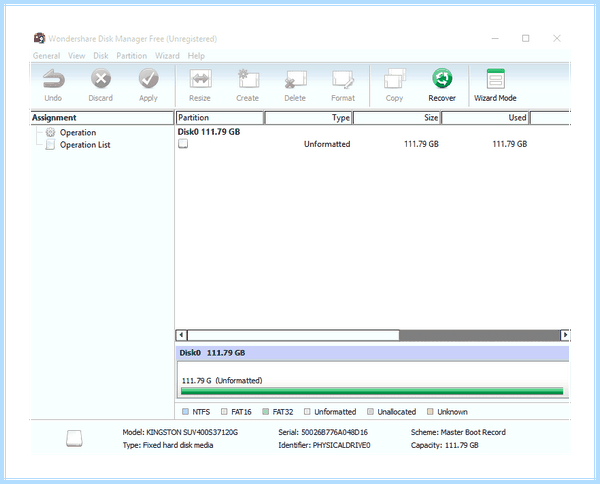Click the partition icon in Disk0 row
600x484 pixels.
[183, 144]
